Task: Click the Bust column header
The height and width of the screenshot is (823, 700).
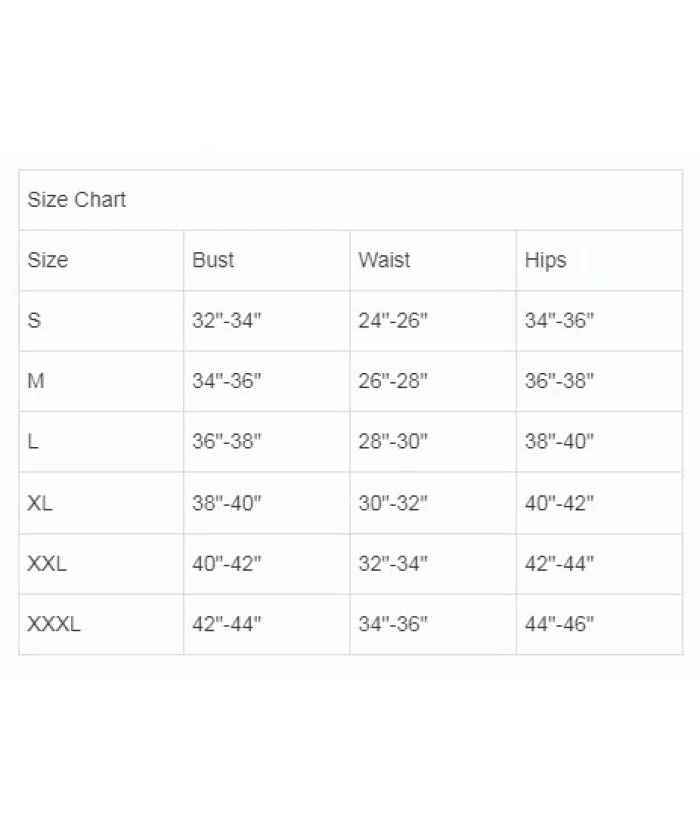Action: click(213, 260)
